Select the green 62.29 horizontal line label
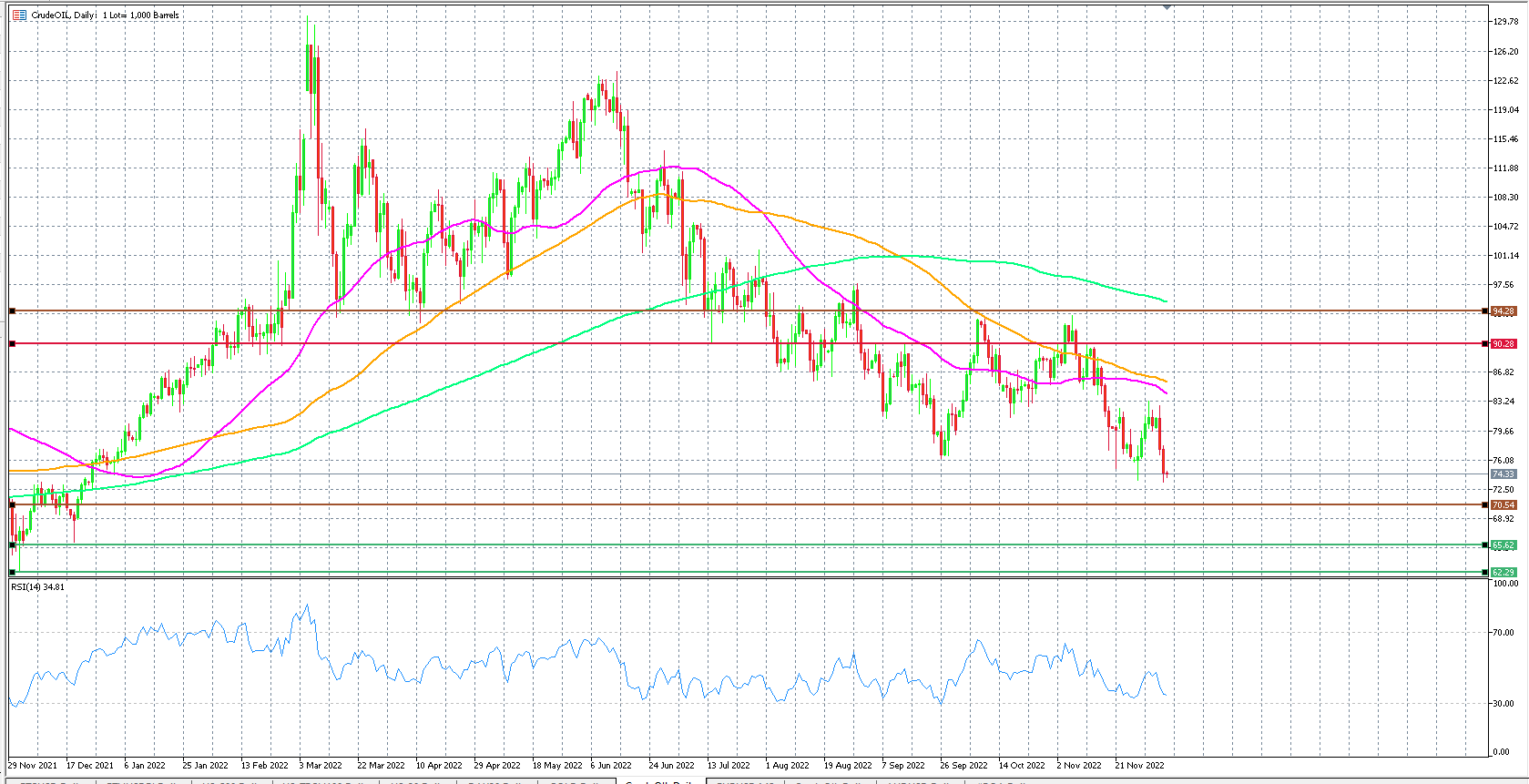This screenshot has width=1529, height=784. pyautogui.click(x=1504, y=573)
